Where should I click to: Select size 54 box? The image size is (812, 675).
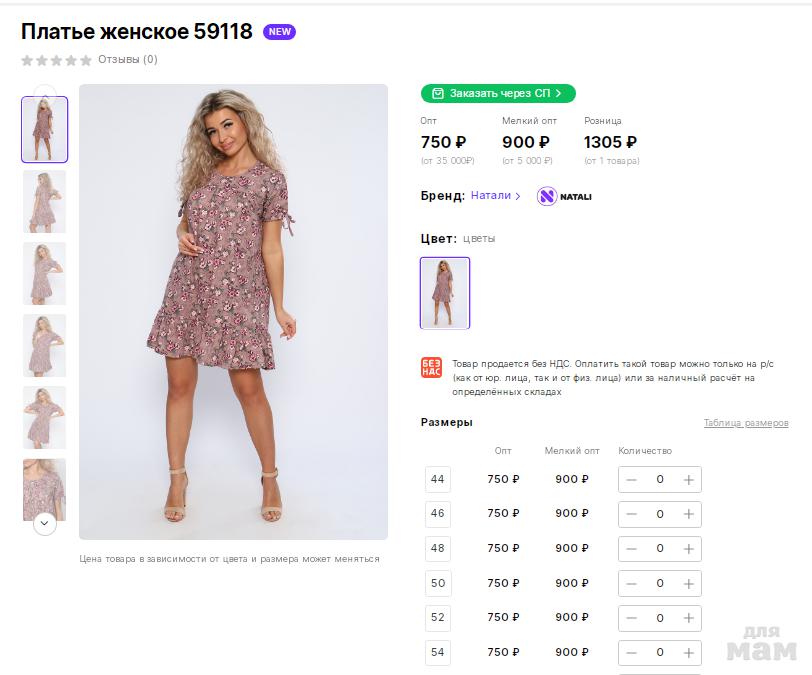tap(438, 652)
